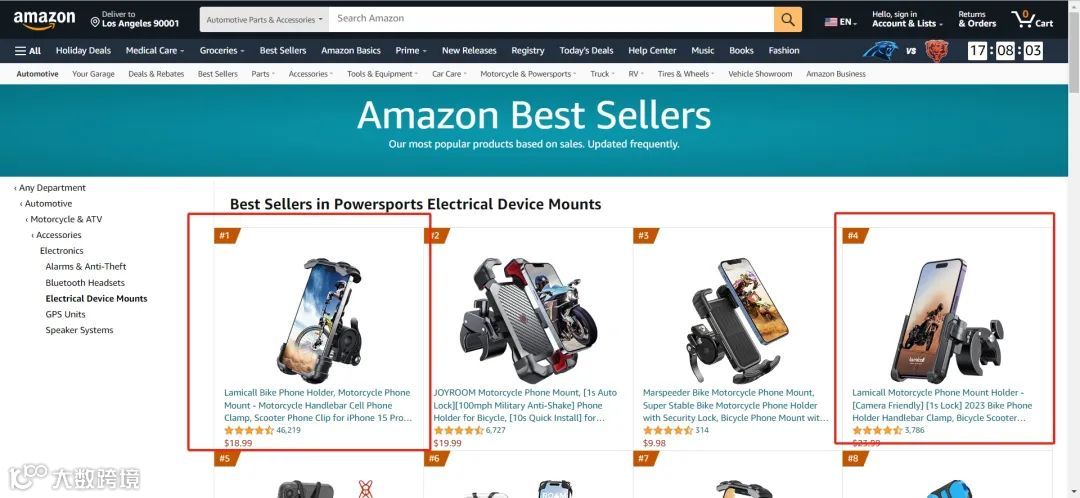Expand the Medical Care menu
1080x498 pixels.
point(154,50)
